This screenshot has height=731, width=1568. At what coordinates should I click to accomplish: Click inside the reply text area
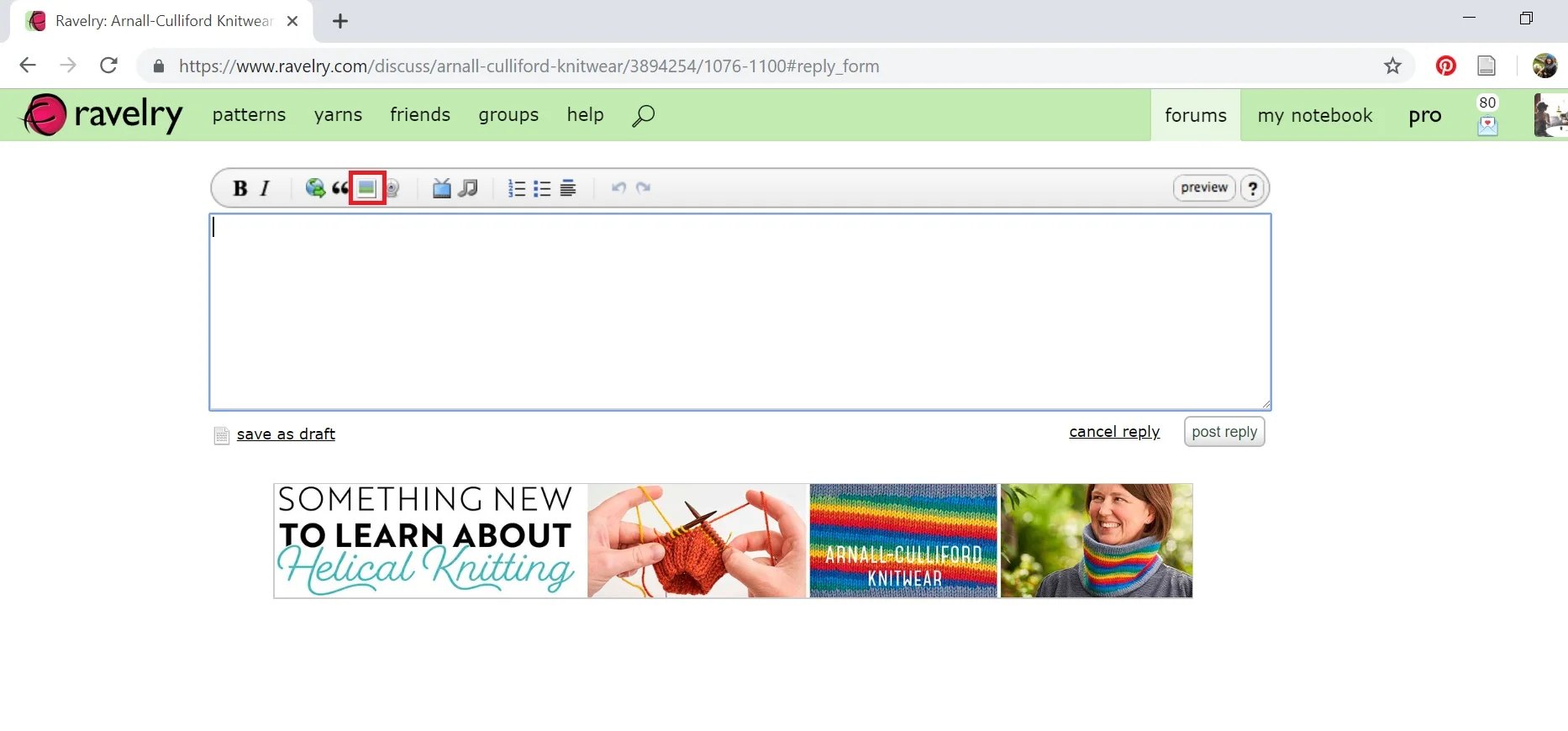[739, 312]
